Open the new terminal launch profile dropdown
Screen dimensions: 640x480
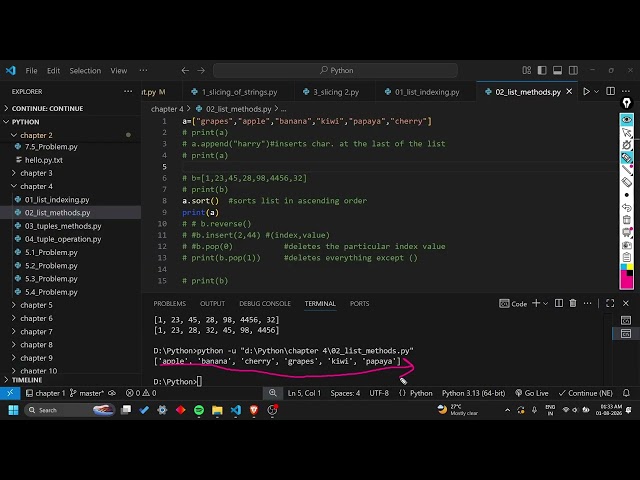pyautogui.click(x=545, y=303)
